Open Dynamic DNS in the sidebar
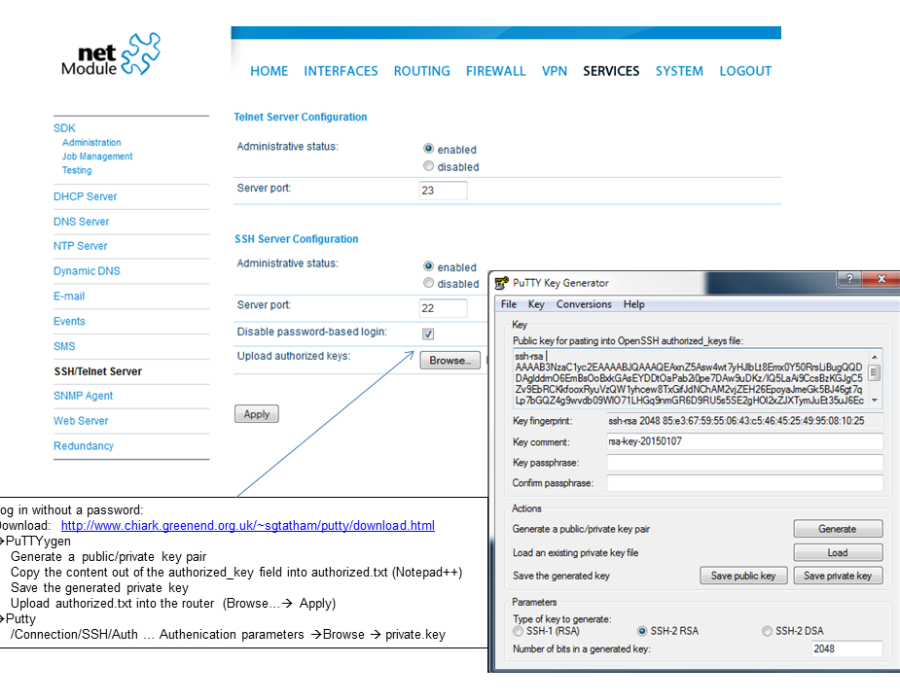Viewport: 900px width, 700px height. click(x=87, y=271)
